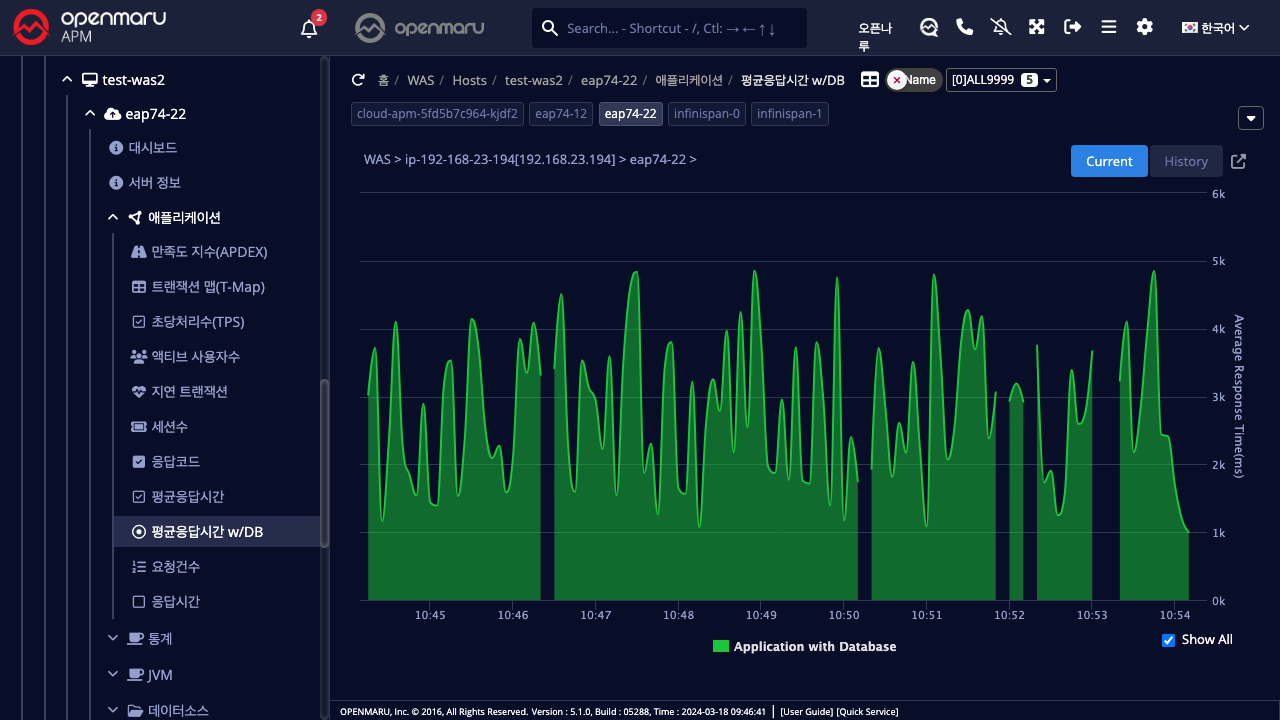
Task: Uncheck the Show All checkbox
Action: point(1168,640)
